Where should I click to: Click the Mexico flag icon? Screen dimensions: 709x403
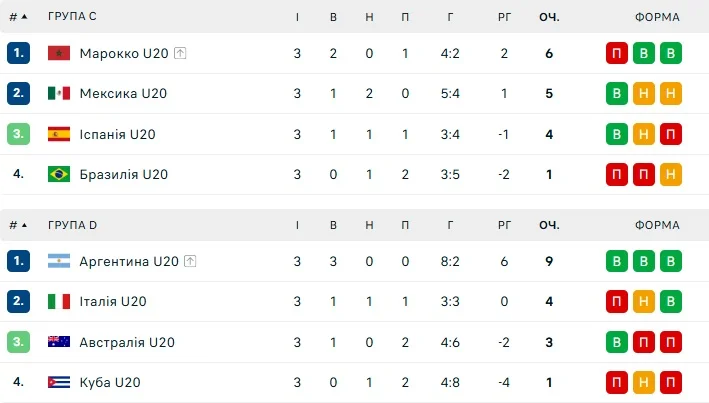[59, 93]
